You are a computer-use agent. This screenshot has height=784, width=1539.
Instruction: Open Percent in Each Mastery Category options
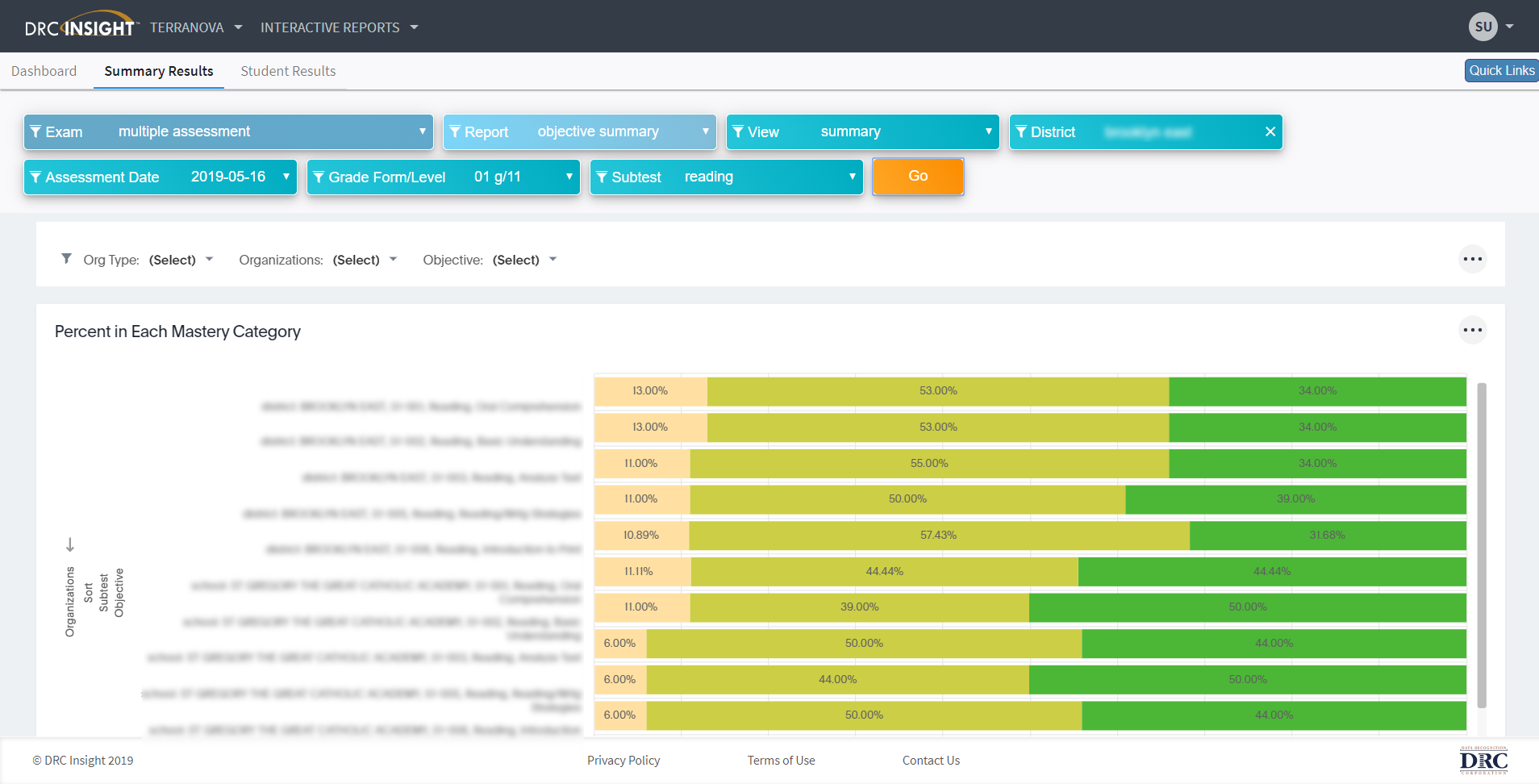[1472, 330]
